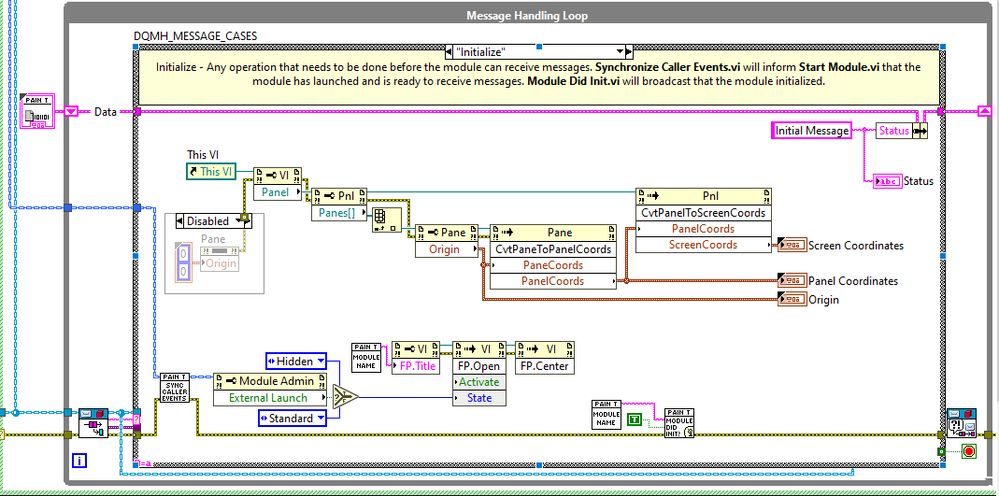Click the Panes[] property output
The height and width of the screenshot is (496, 999).
point(340,213)
